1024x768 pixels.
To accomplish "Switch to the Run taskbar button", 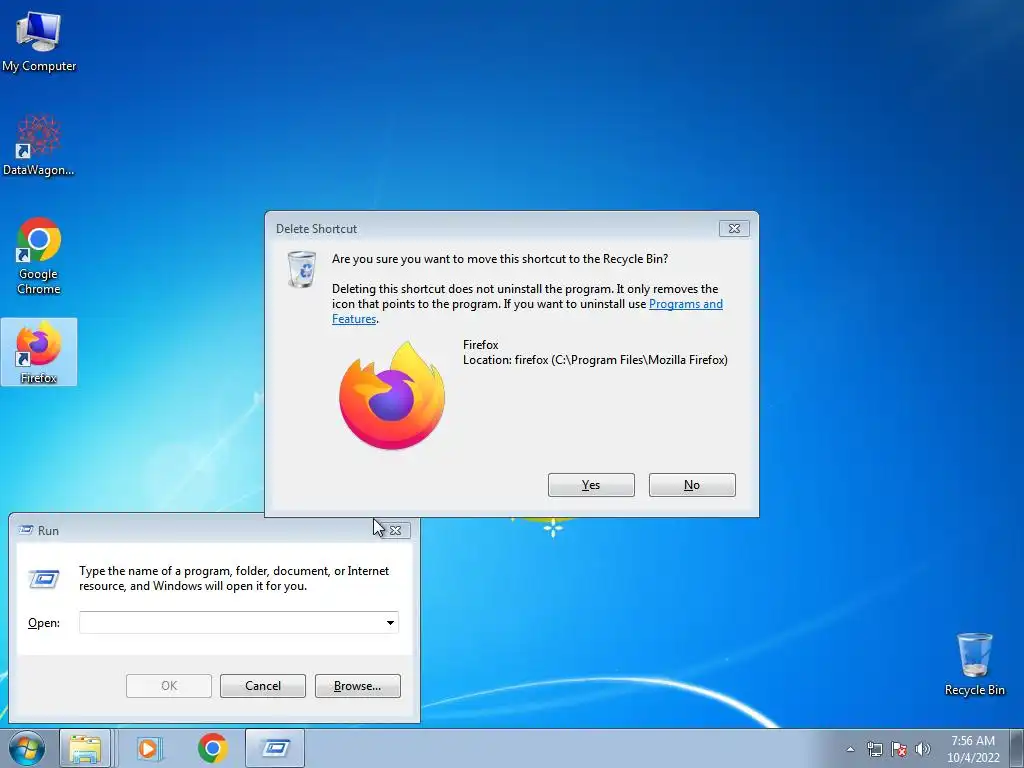I will point(275,748).
